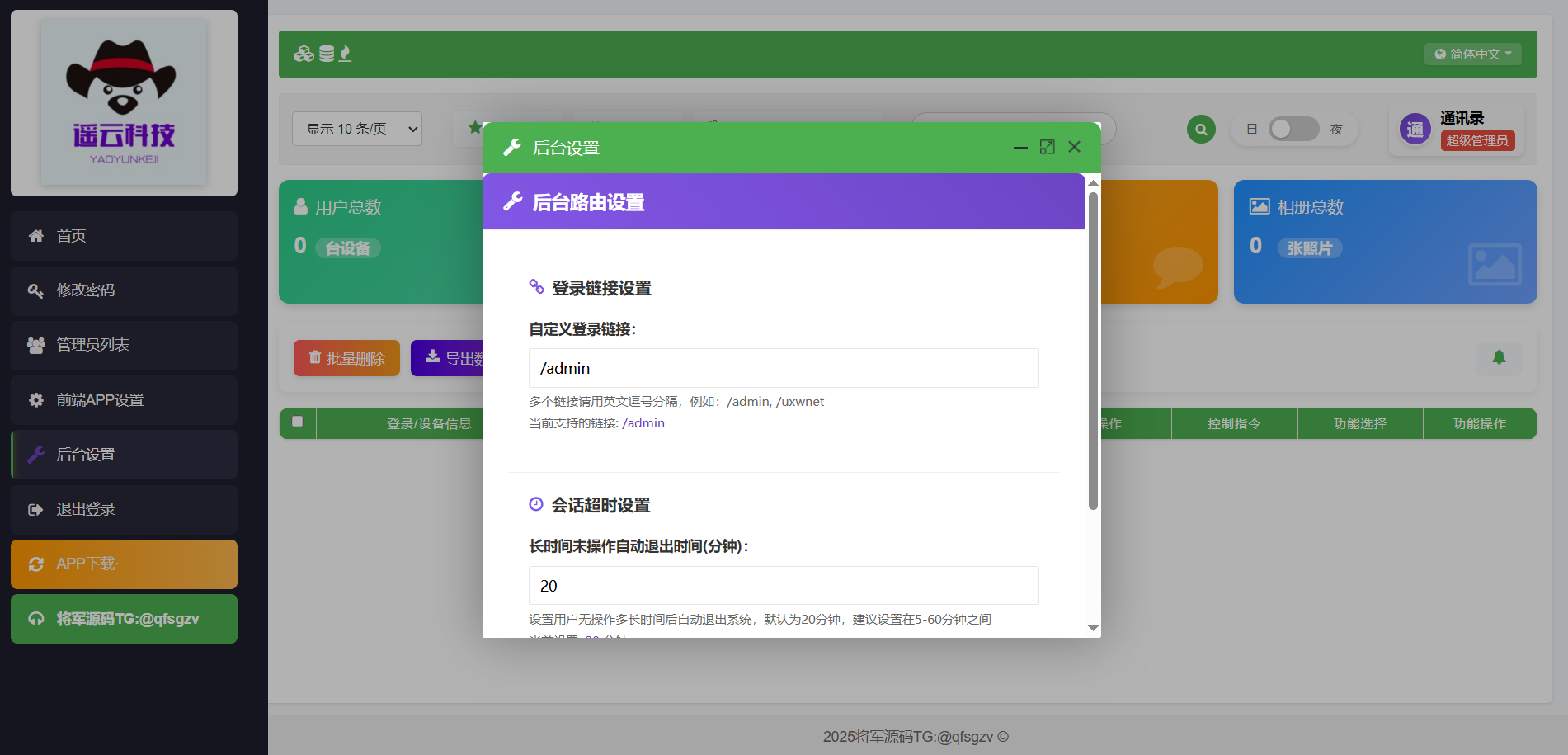Click the purple 通 user avatar
This screenshot has height=755, width=1568.
coord(1415,130)
